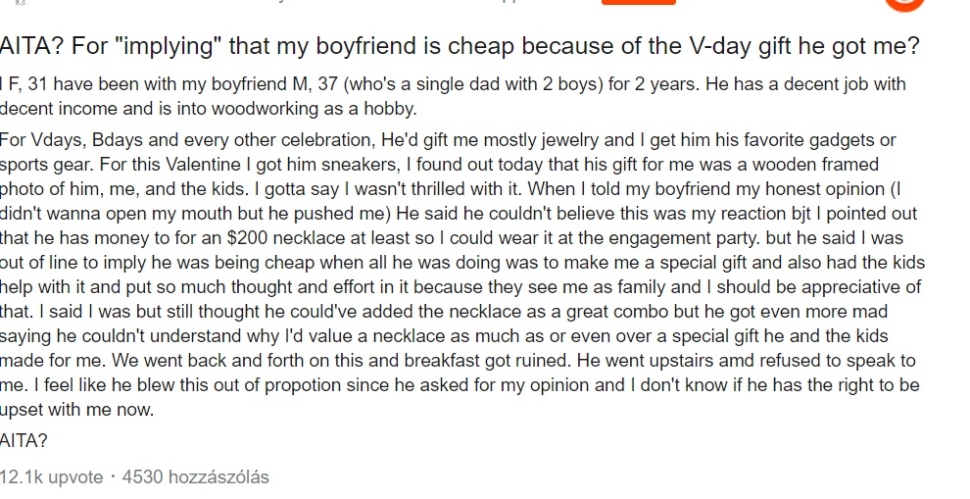The height and width of the screenshot is (499, 970).
Task: Click the orange round Reddit avatar icon
Action: click(904, 3)
